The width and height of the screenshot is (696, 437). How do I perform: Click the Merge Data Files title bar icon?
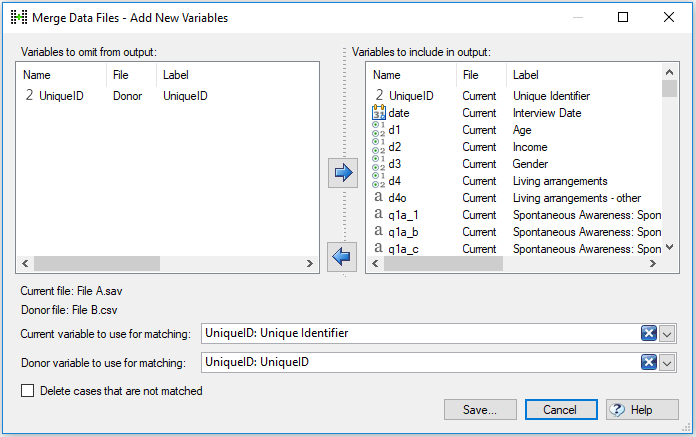coord(19,17)
